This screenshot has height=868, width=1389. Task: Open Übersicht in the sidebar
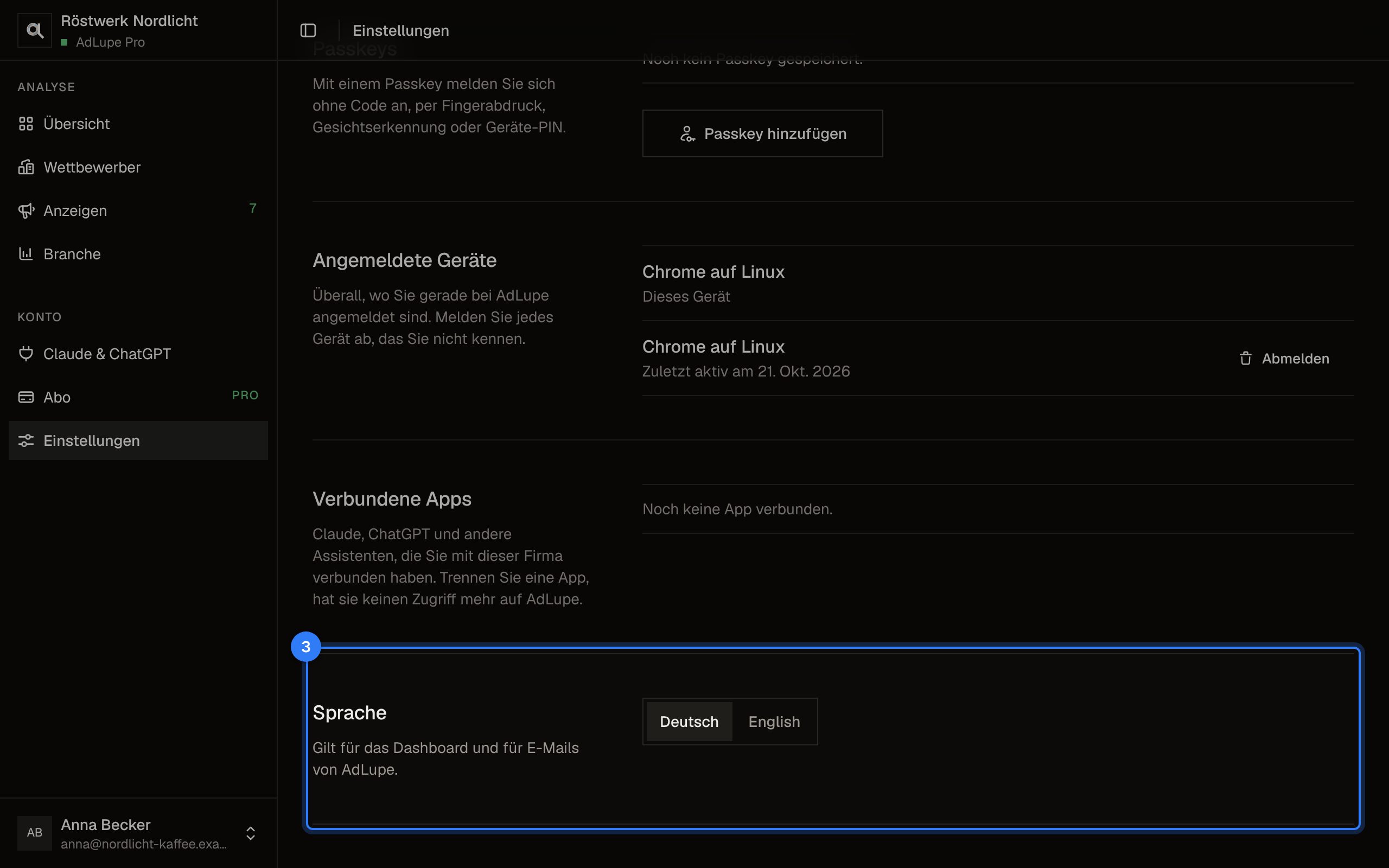tap(138, 124)
